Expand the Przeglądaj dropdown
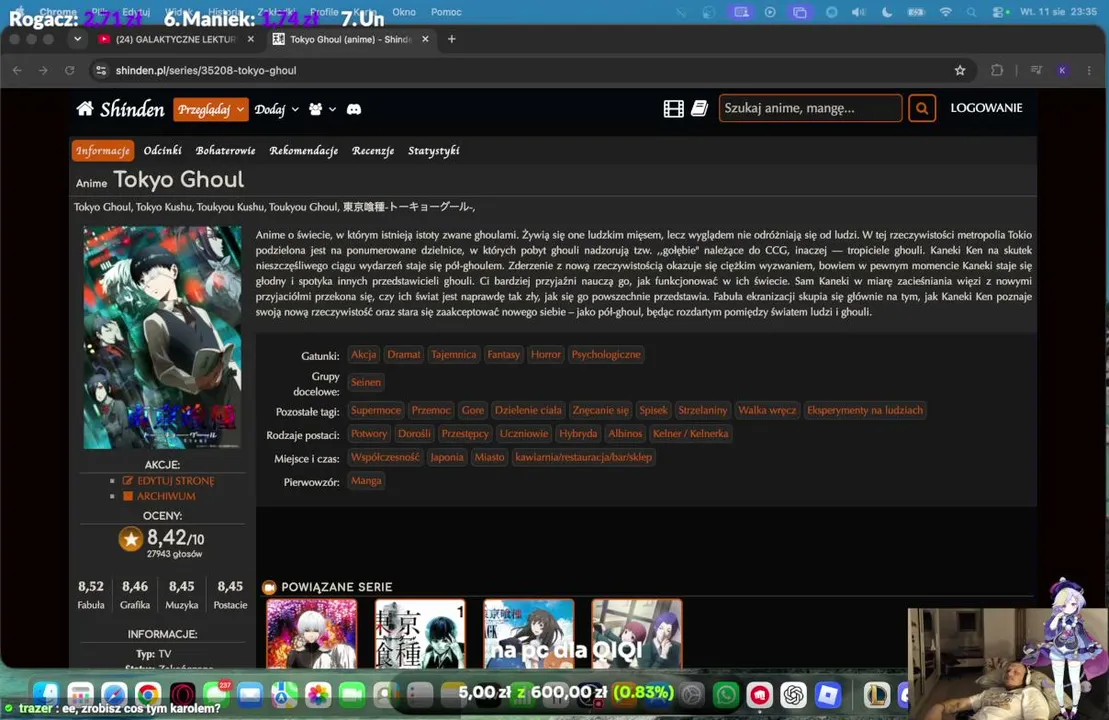The image size is (1109, 720). (x=211, y=109)
